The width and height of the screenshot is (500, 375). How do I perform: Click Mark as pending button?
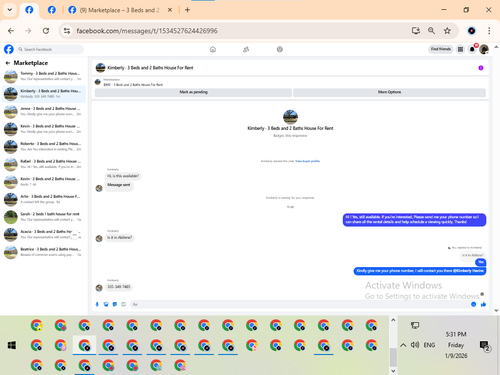coord(193,92)
